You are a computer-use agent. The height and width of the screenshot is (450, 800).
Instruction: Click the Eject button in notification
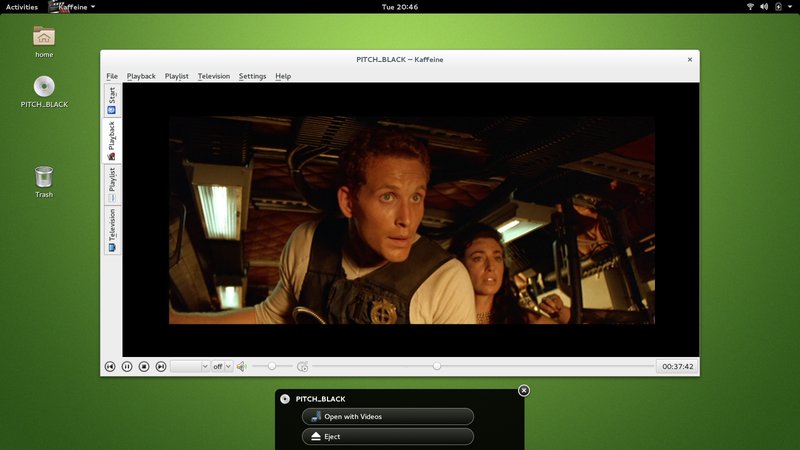tap(388, 436)
